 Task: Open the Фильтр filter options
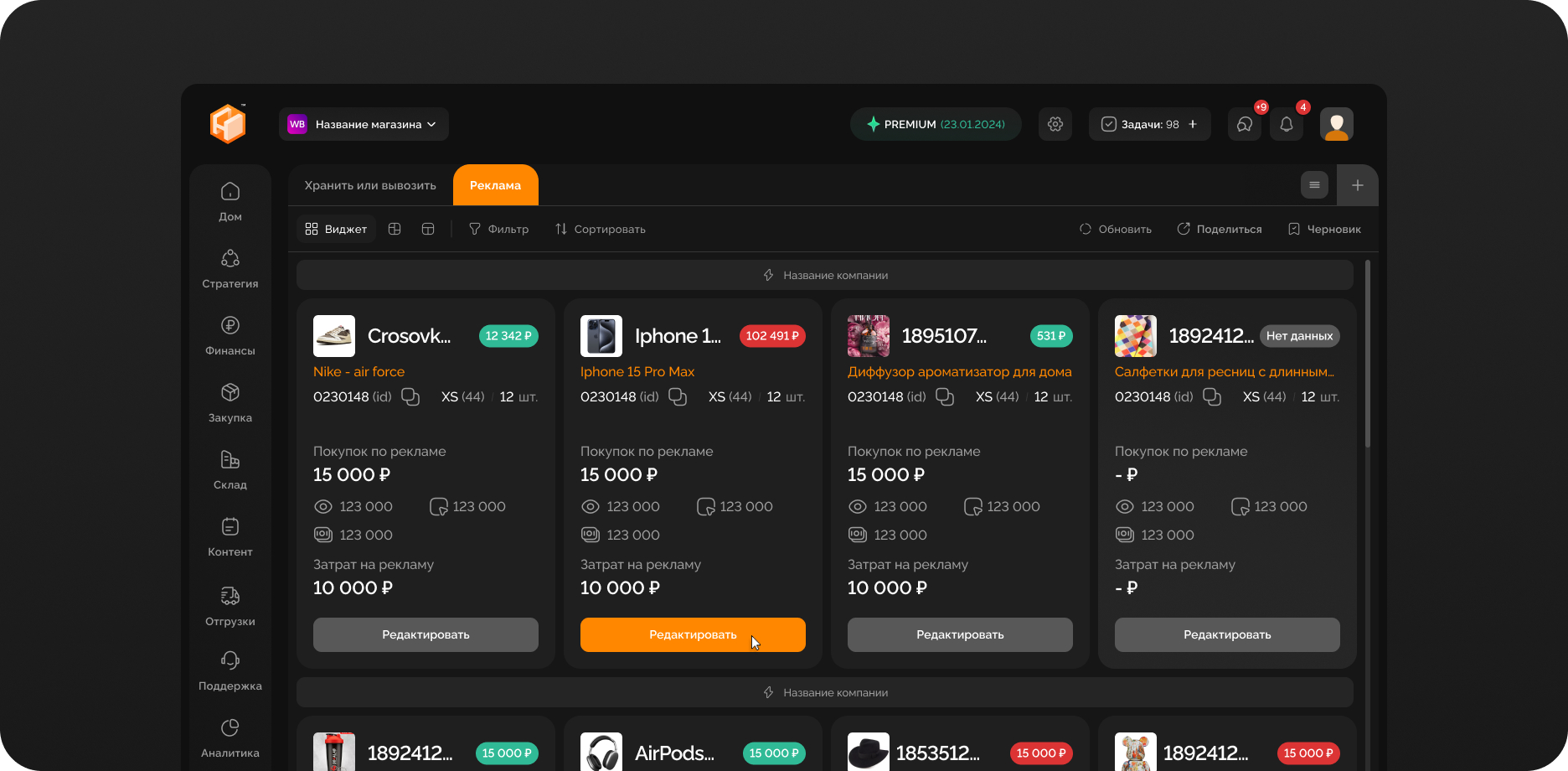point(498,229)
